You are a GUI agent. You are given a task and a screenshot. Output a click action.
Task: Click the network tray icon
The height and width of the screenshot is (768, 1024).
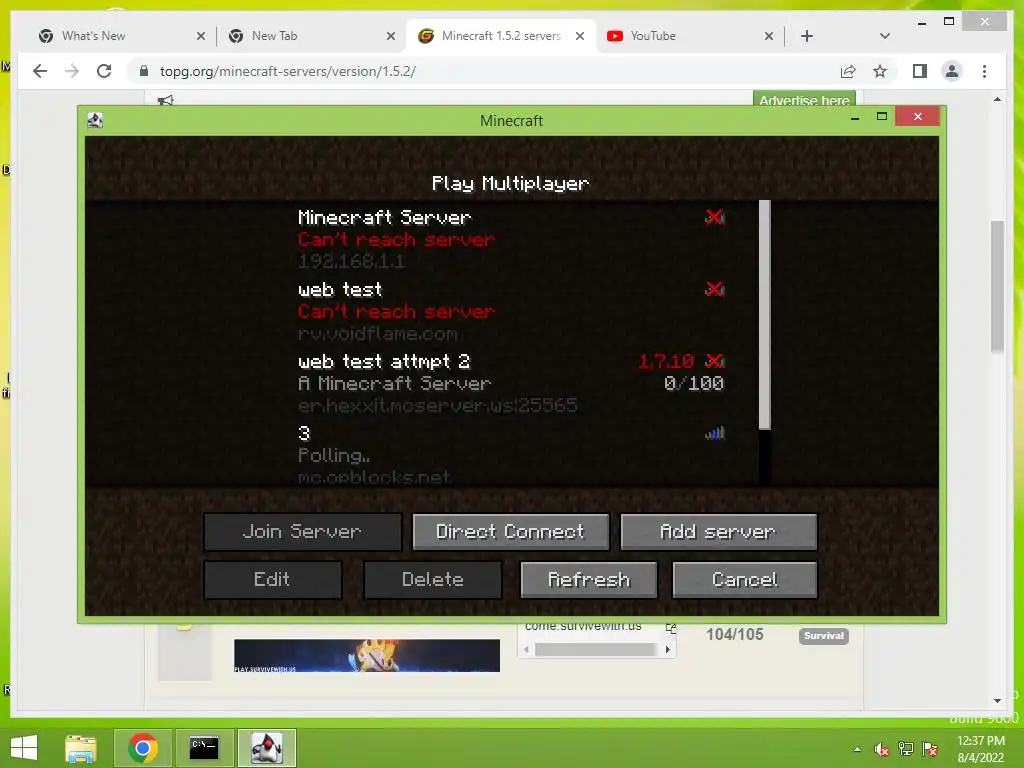click(906, 749)
